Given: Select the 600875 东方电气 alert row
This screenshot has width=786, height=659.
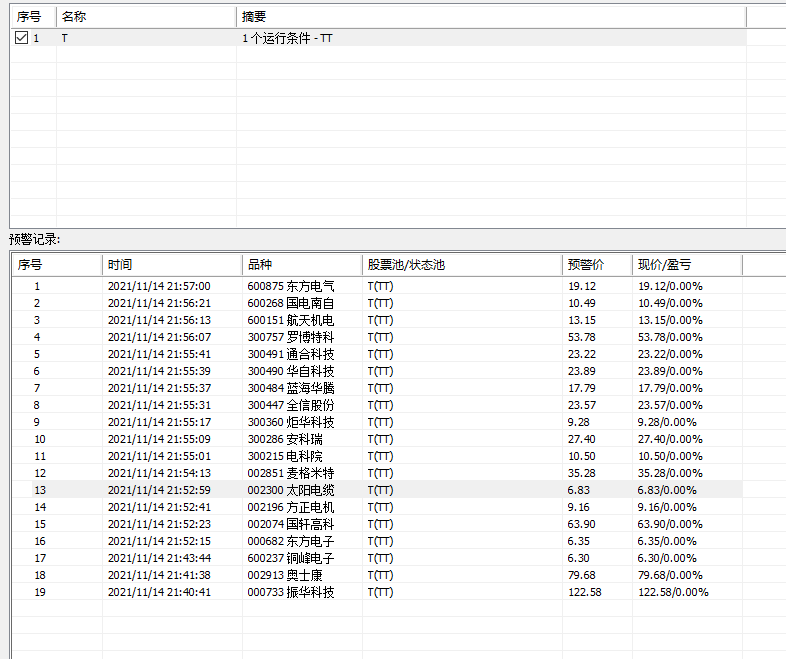Looking at the screenshot, I should click(377, 286).
